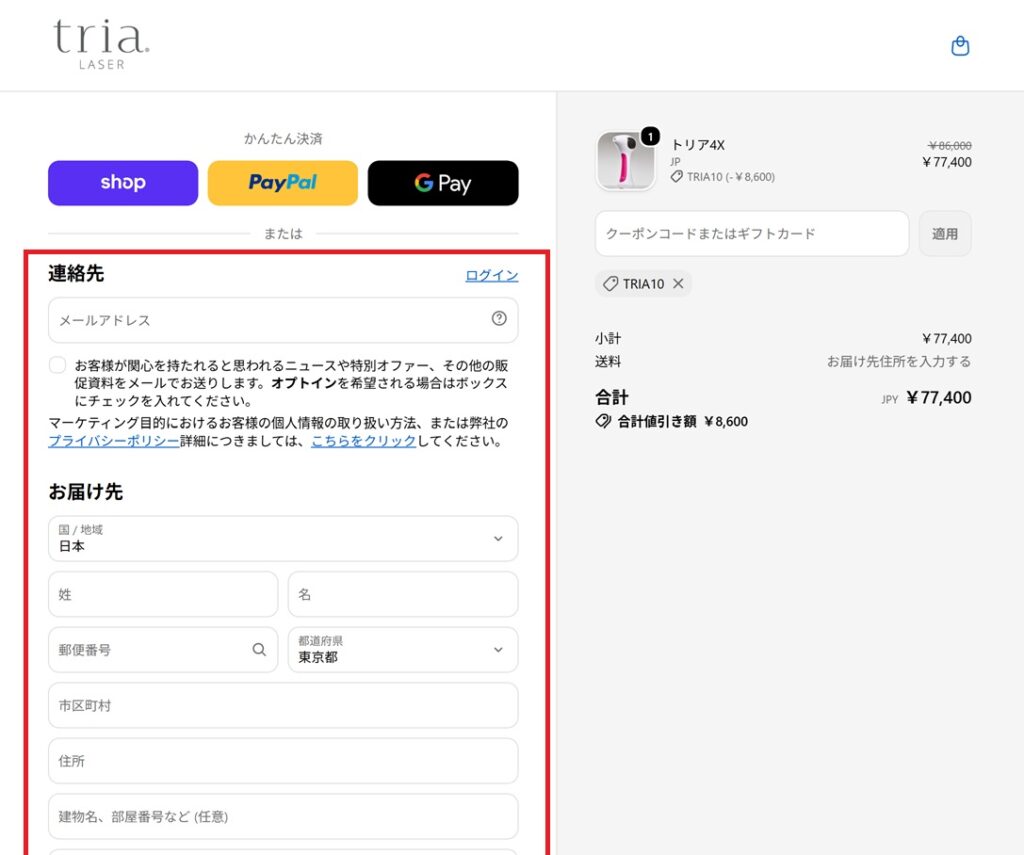This screenshot has width=1024, height=855.
Task: Open the プライバシーポリシー link
Action: (x=114, y=441)
